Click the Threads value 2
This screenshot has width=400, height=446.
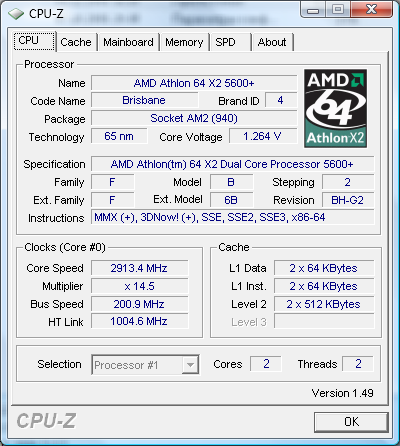point(358,364)
